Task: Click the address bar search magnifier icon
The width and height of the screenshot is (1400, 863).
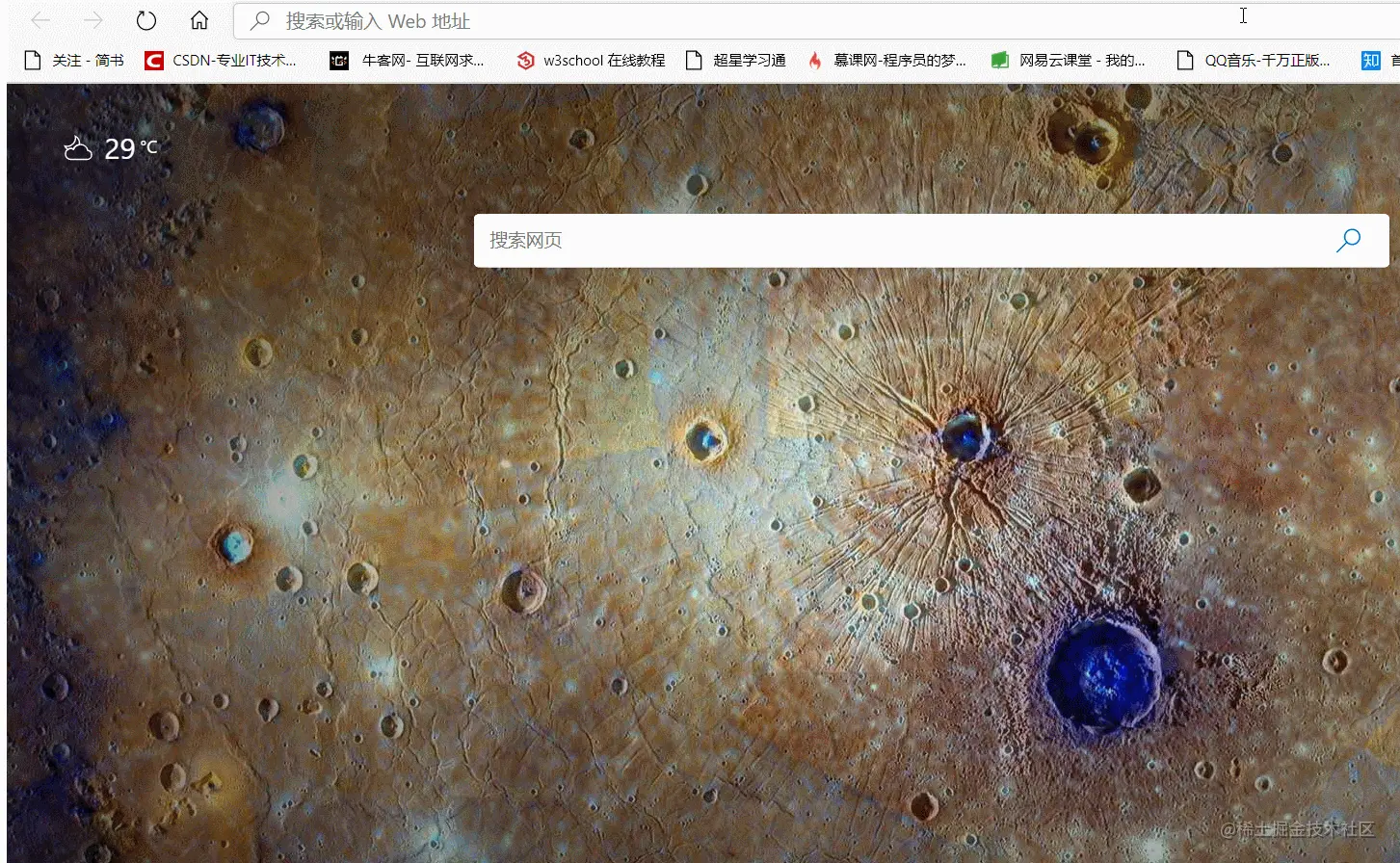Action: (x=260, y=20)
